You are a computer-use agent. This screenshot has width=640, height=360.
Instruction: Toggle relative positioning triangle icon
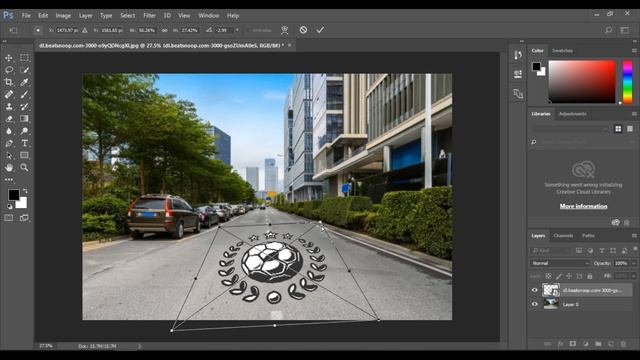coord(85,30)
